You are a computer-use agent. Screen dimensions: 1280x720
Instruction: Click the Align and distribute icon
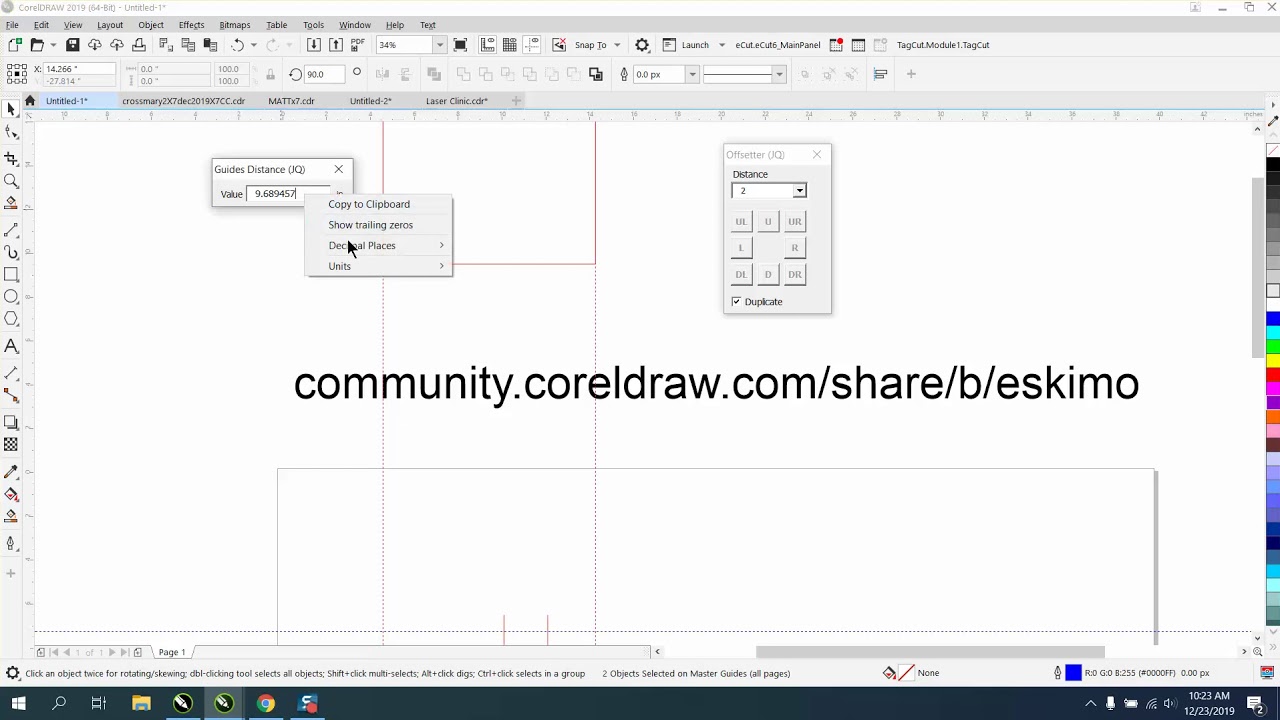click(880, 74)
